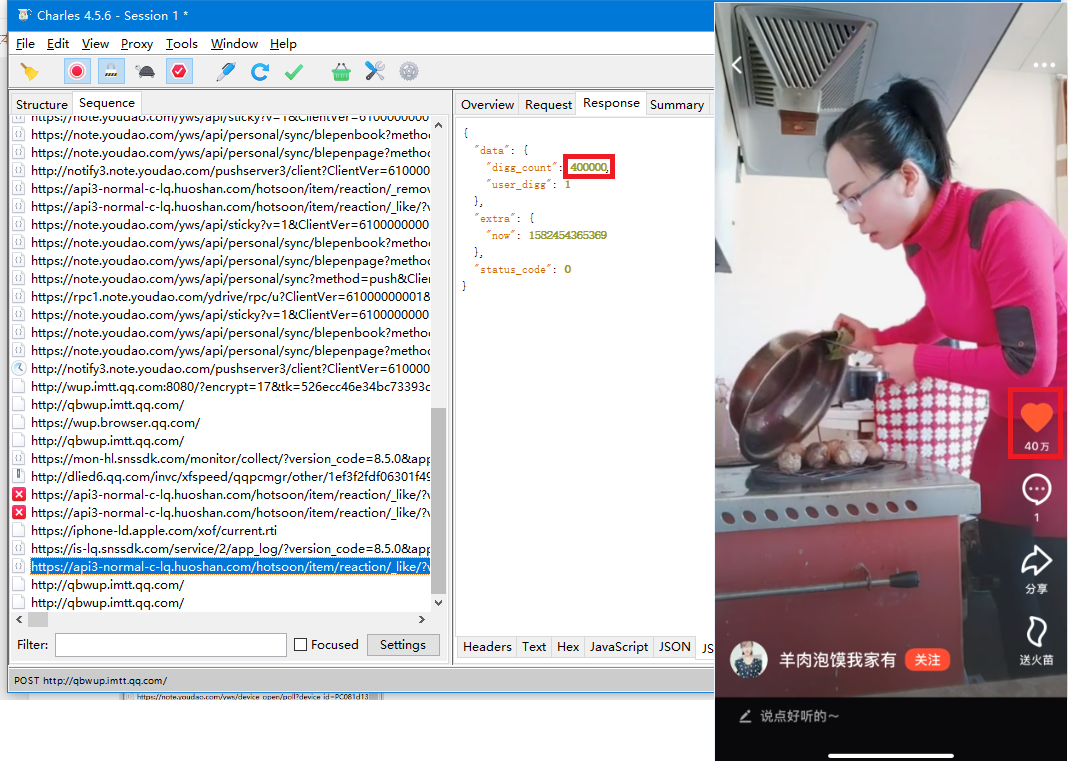Toggle the turtle Throttling icon
The image size is (1068, 761).
pos(145,72)
